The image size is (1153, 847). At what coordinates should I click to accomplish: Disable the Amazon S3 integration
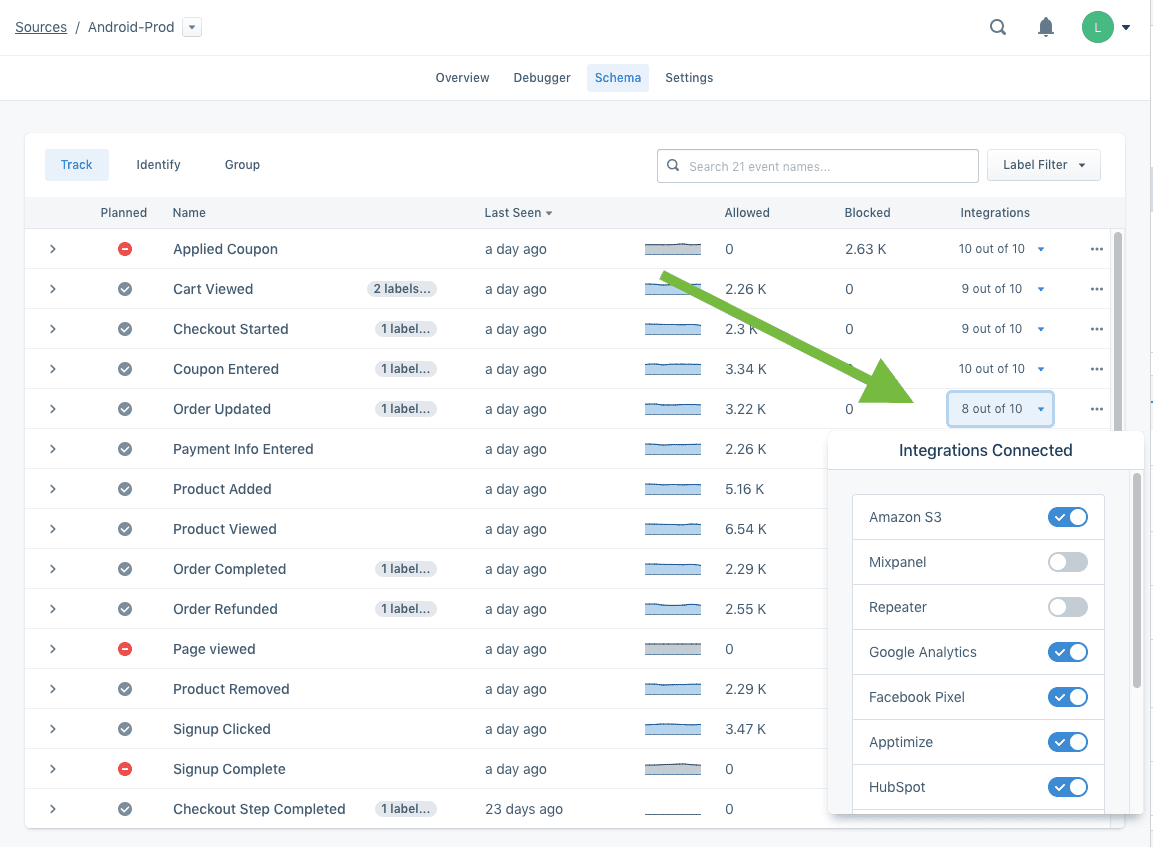(1067, 517)
